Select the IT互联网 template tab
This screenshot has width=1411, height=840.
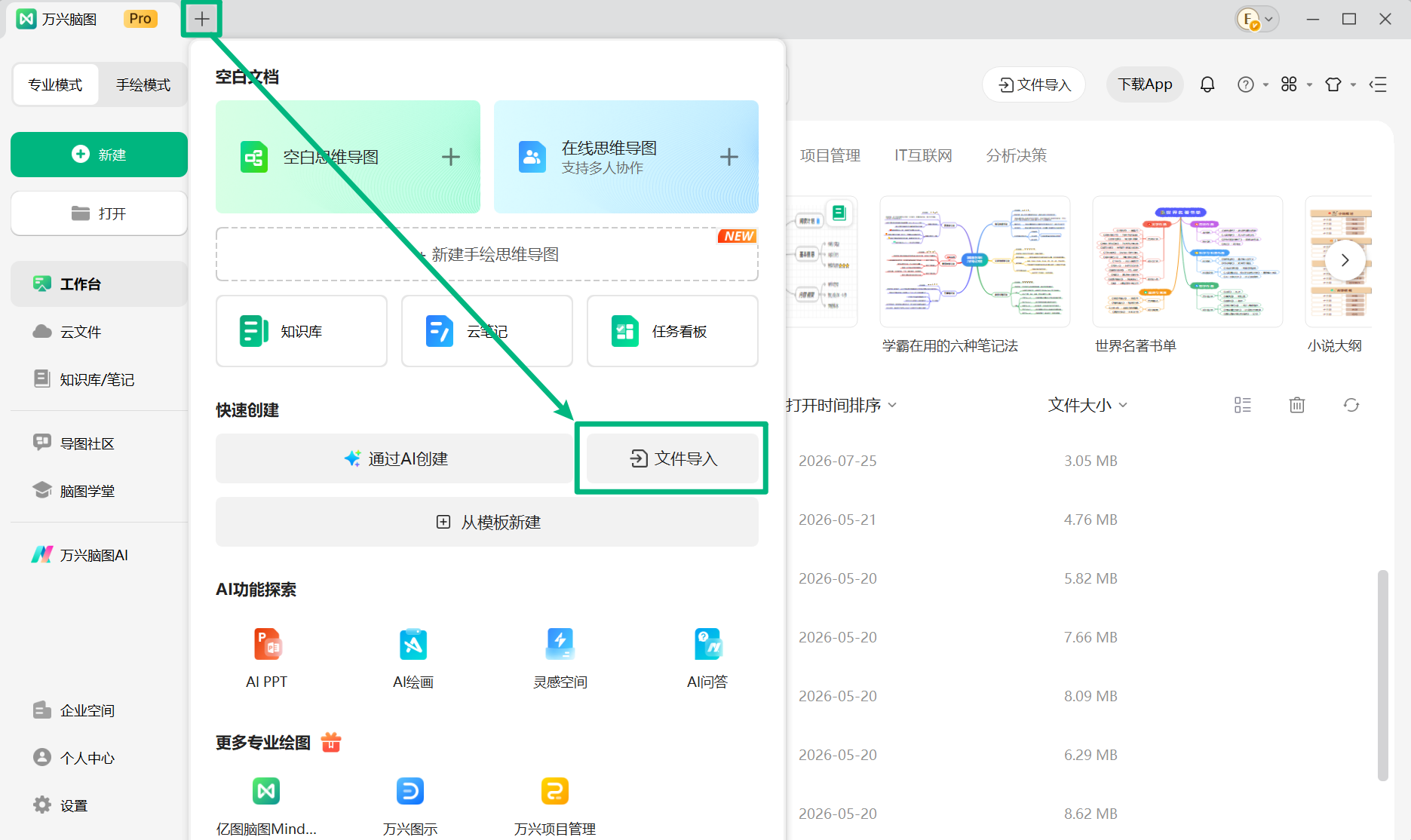pos(923,155)
